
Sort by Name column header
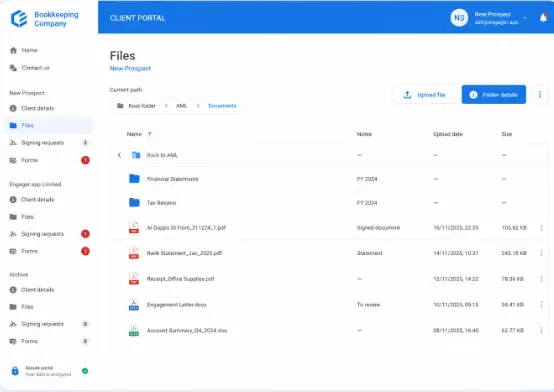pos(134,134)
